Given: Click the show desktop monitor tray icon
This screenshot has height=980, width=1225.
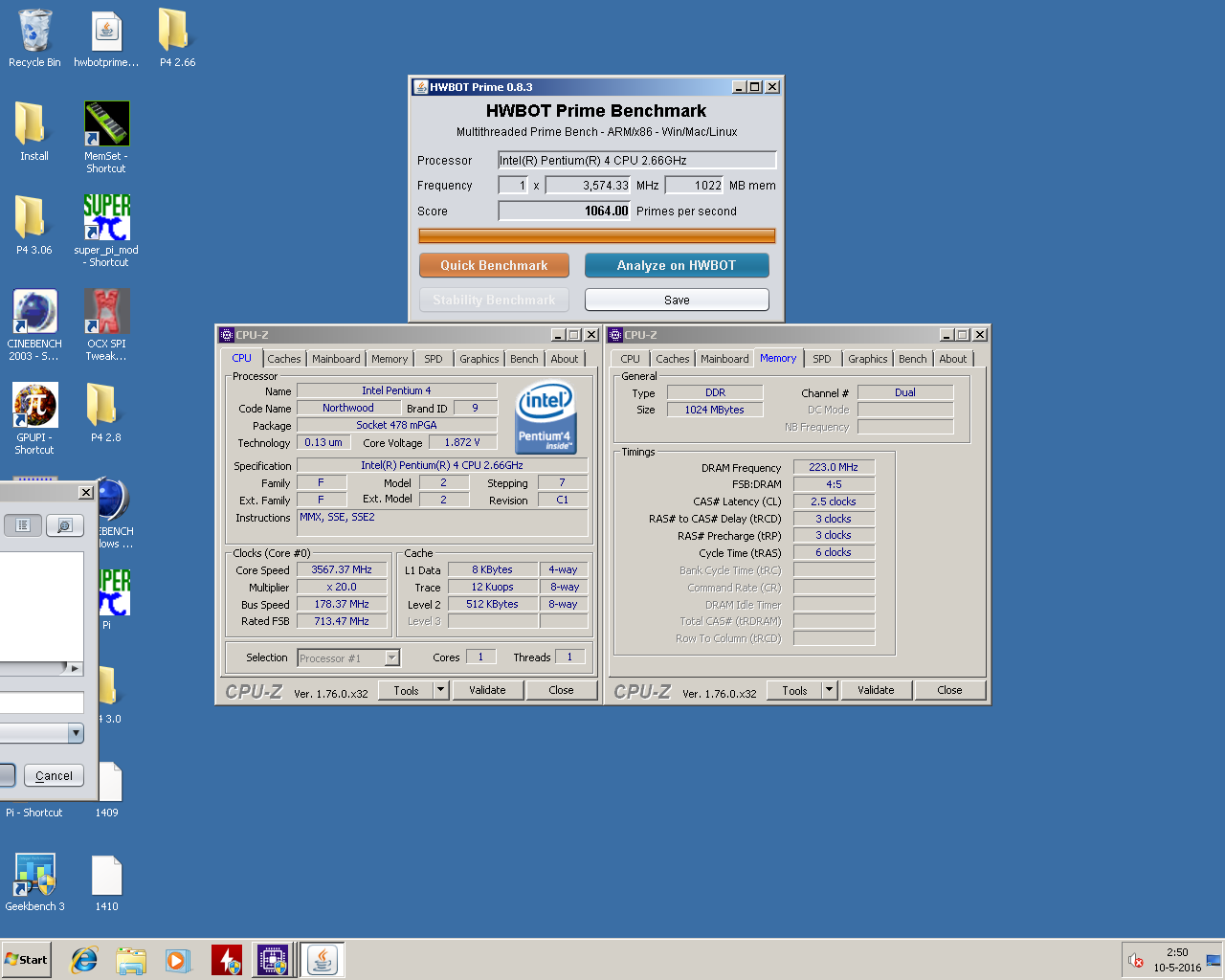Looking at the screenshot, I should pos(1214,960).
